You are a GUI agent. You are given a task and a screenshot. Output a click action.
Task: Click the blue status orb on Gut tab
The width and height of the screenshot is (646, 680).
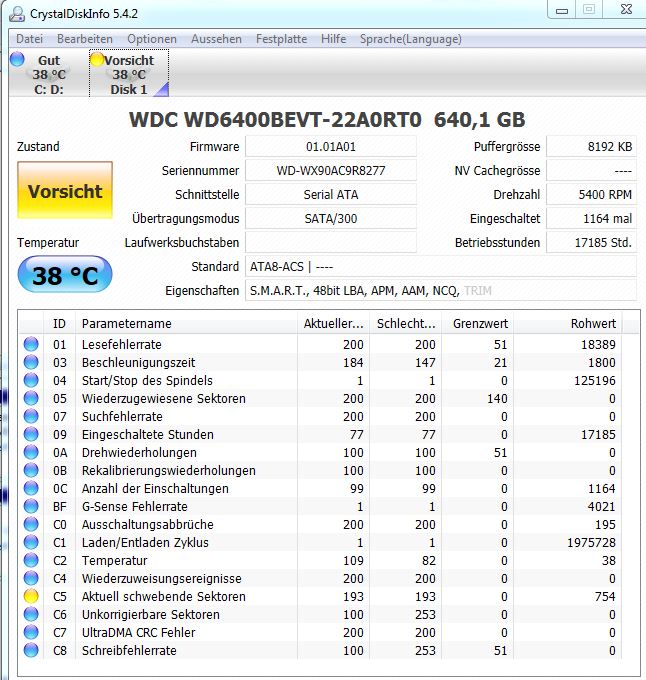coord(17,59)
